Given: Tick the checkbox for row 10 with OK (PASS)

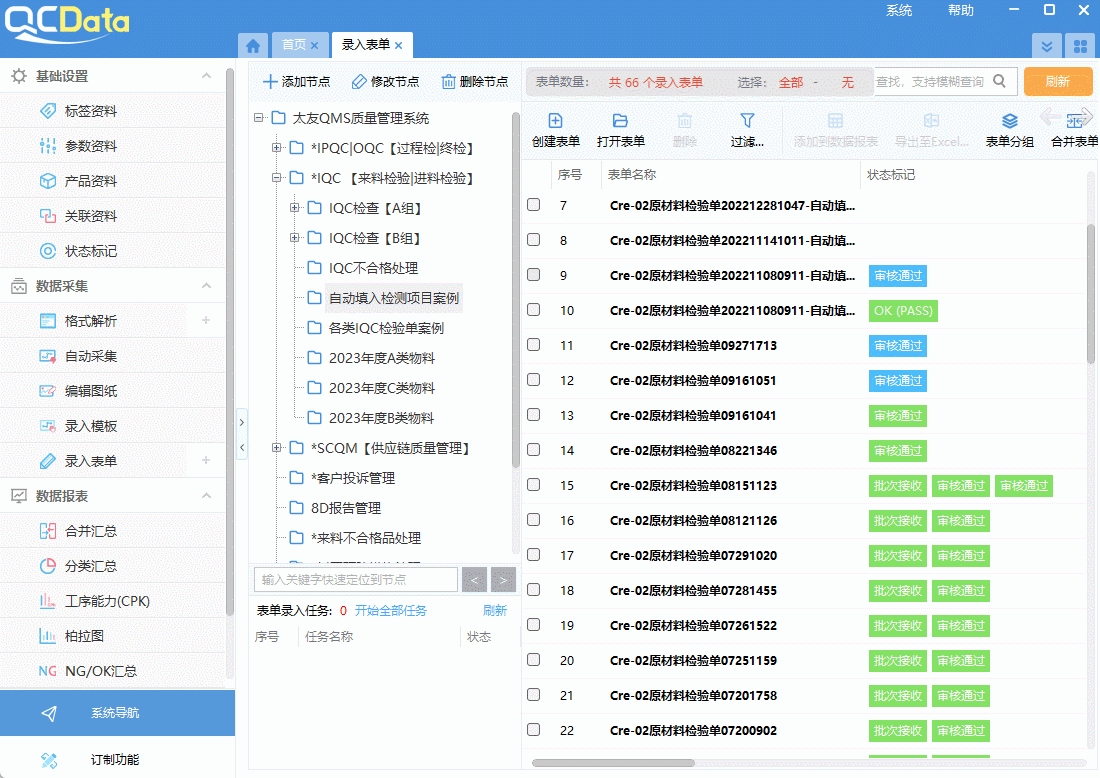Looking at the screenshot, I should pyautogui.click(x=533, y=310).
